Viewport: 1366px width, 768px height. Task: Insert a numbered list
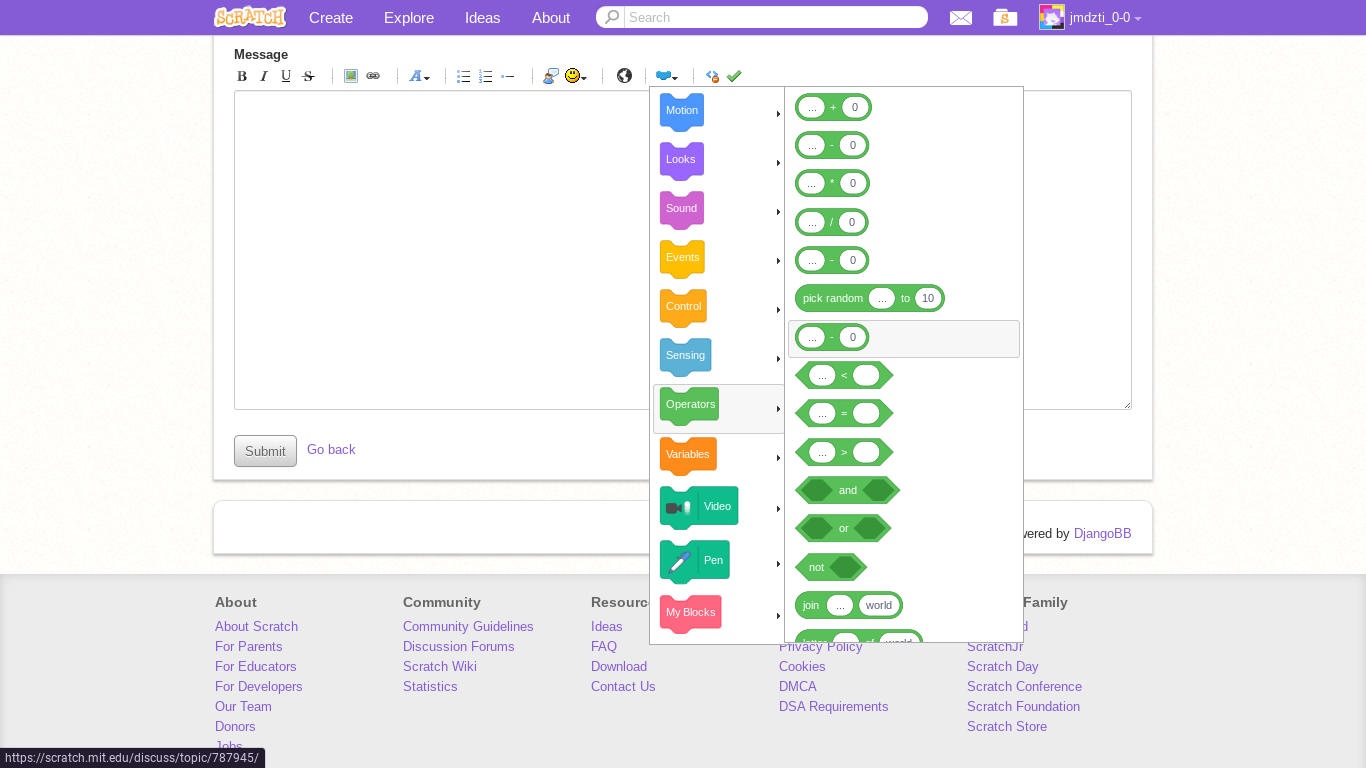click(x=485, y=76)
